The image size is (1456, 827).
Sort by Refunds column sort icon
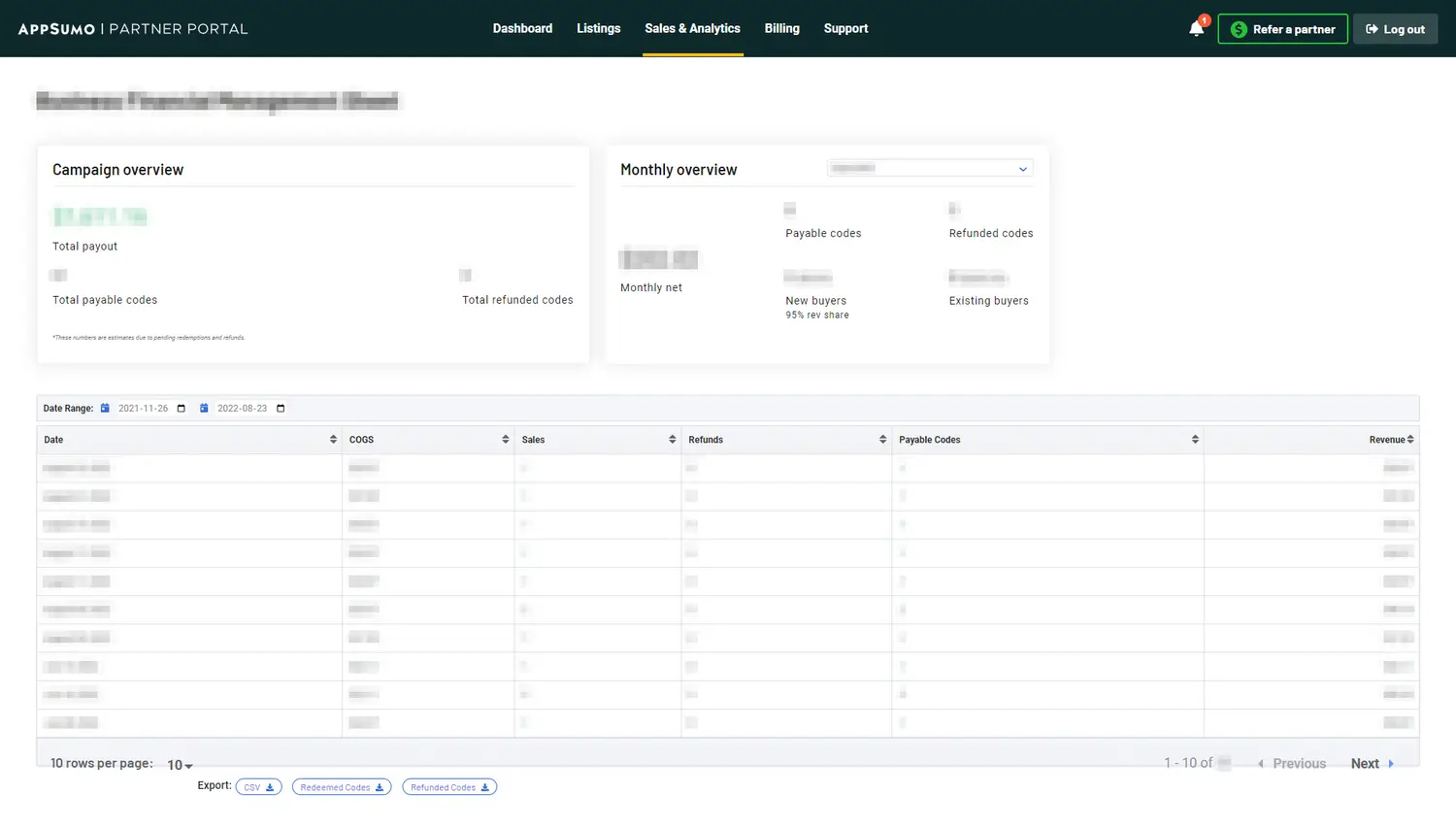click(882, 440)
